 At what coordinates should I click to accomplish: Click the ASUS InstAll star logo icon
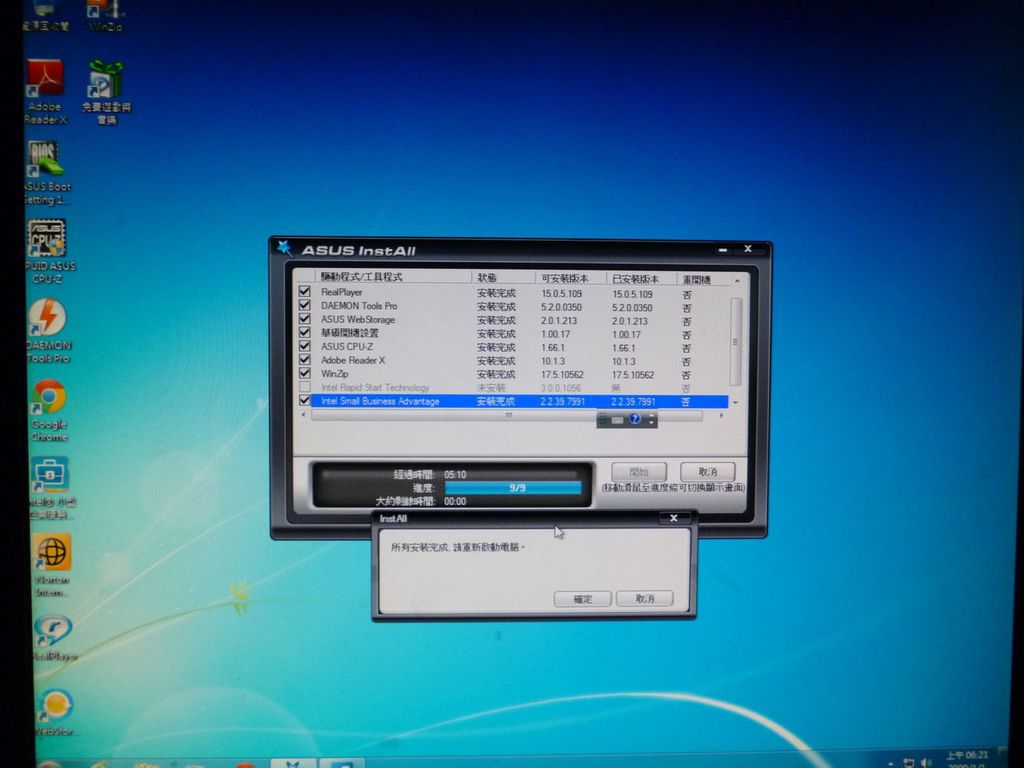click(284, 248)
